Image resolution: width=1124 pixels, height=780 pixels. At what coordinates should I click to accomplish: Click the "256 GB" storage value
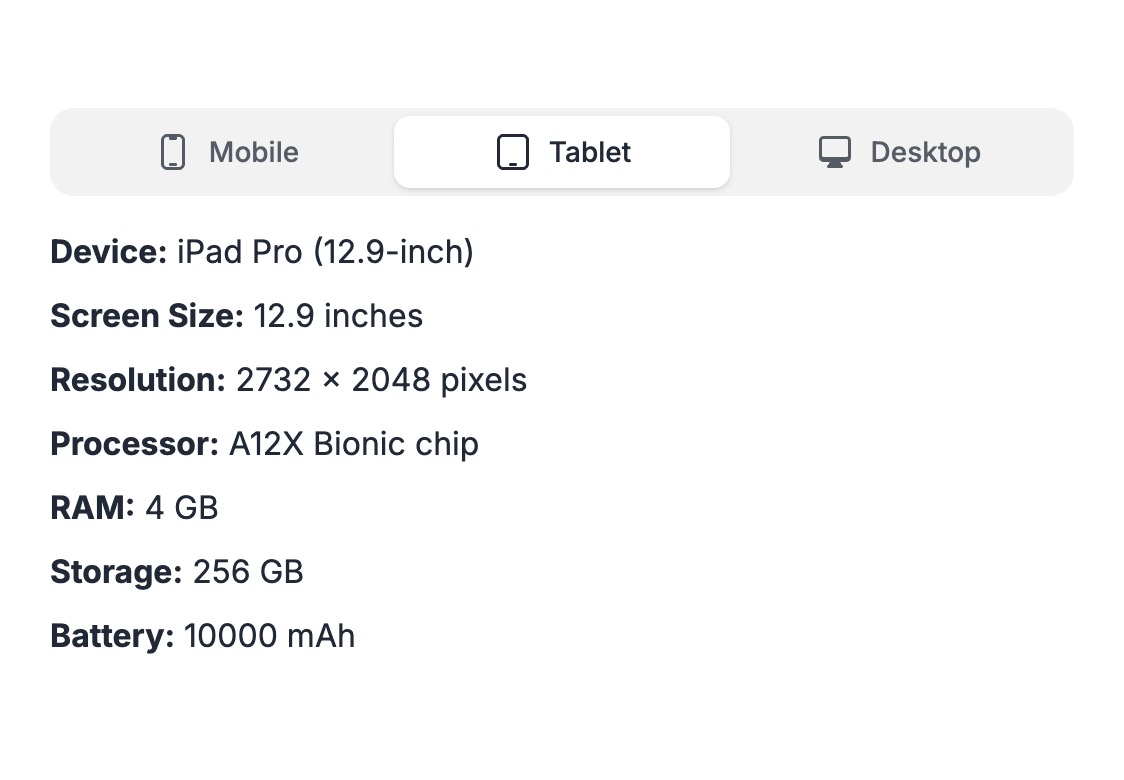click(248, 572)
